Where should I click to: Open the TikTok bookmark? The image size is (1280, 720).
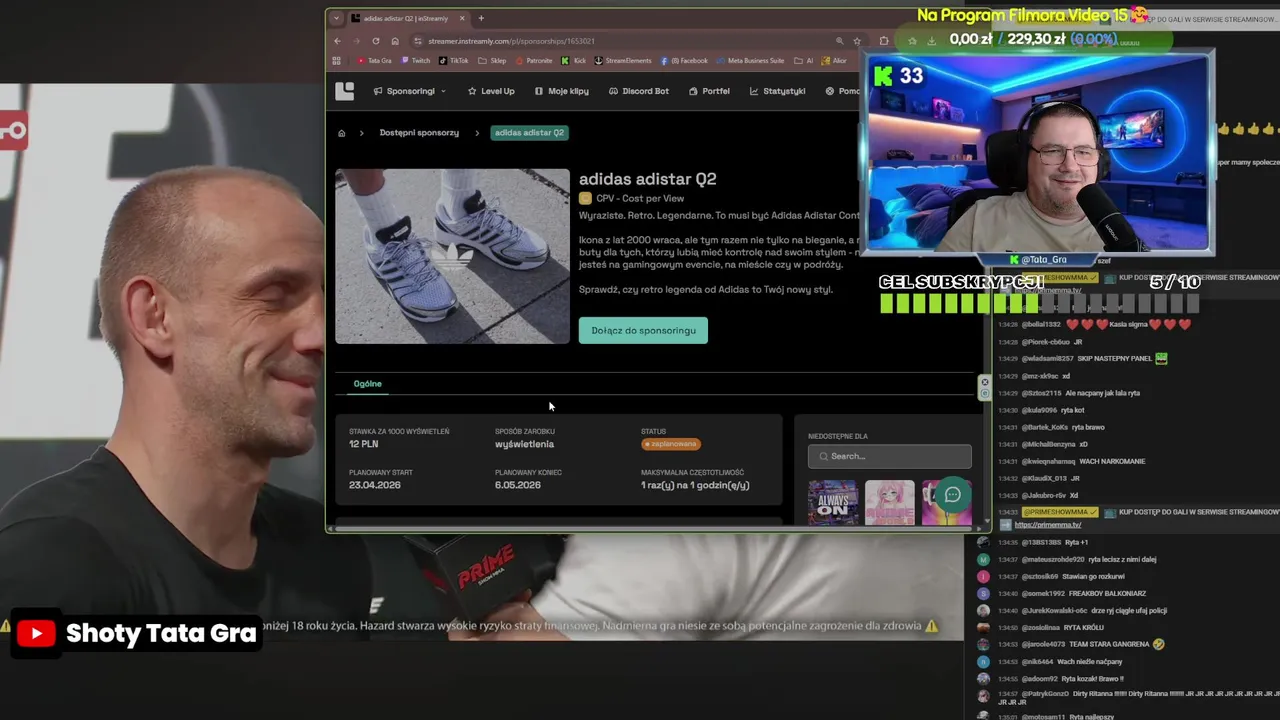pos(454,61)
